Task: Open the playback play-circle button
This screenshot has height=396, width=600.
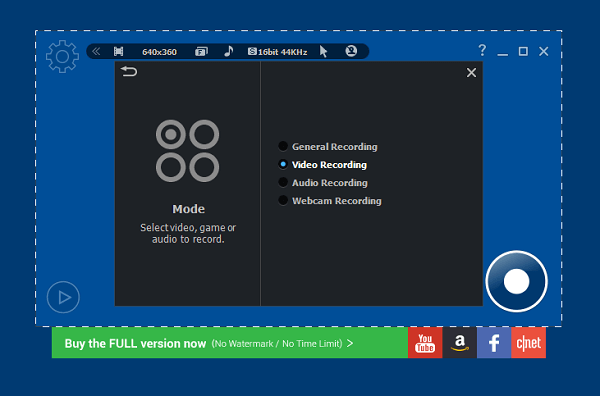Action: pos(63,297)
